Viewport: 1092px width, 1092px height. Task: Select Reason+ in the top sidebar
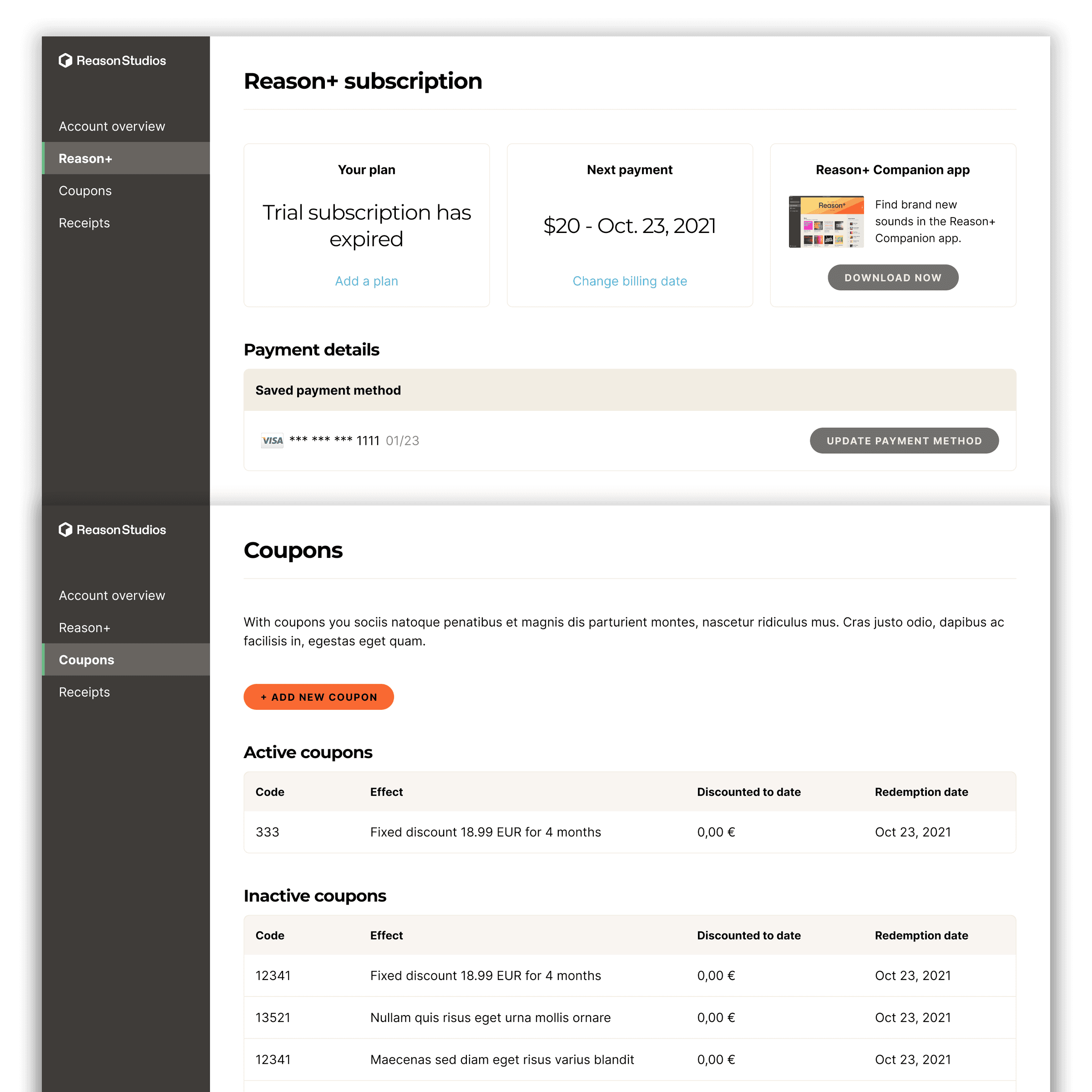click(x=86, y=159)
